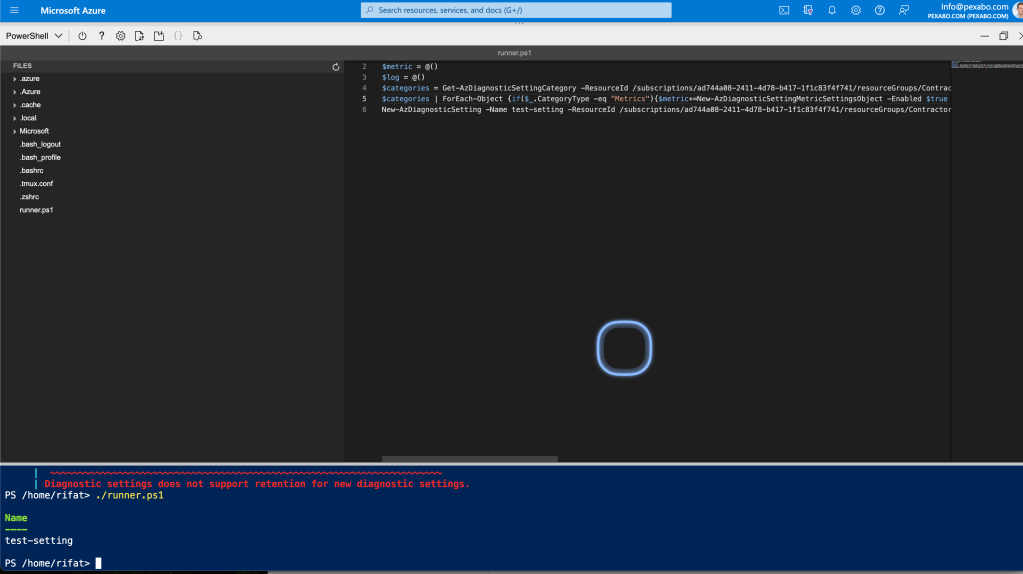Open a new session icon

tap(159, 36)
